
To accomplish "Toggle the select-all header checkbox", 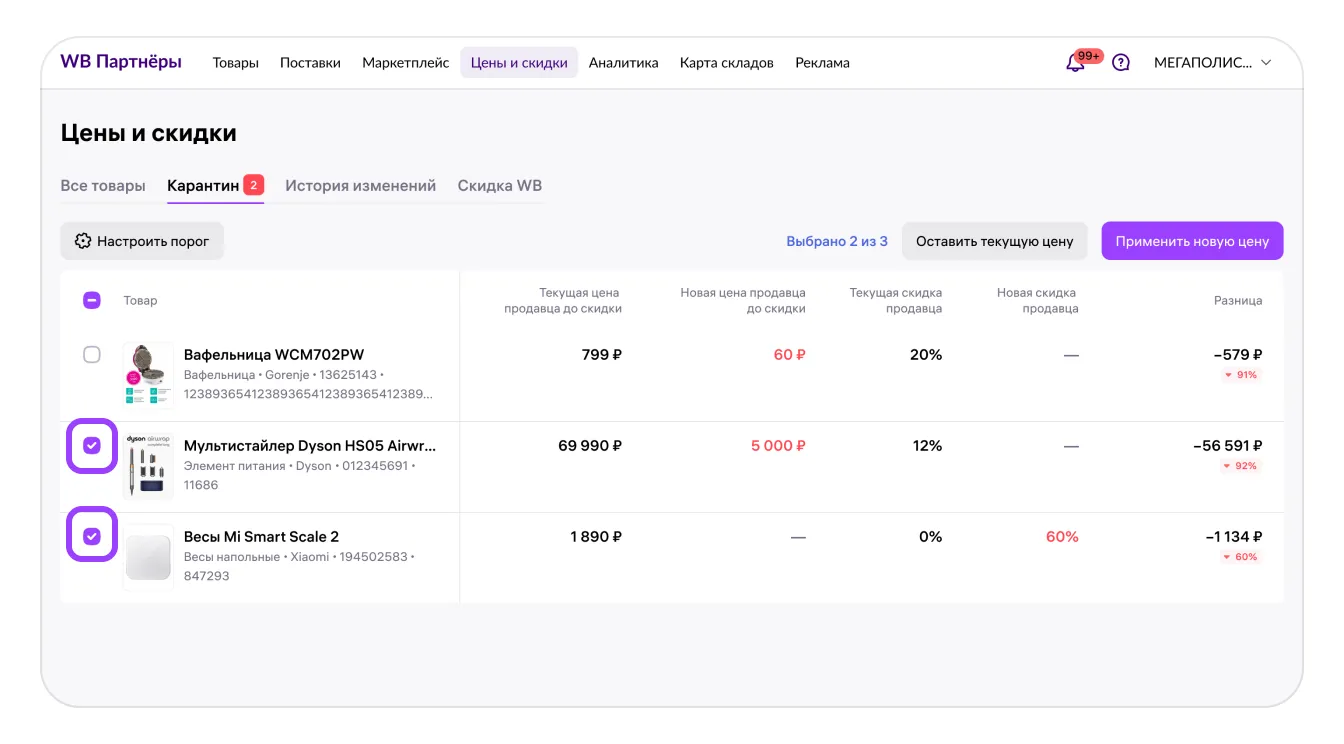I will 91,300.
